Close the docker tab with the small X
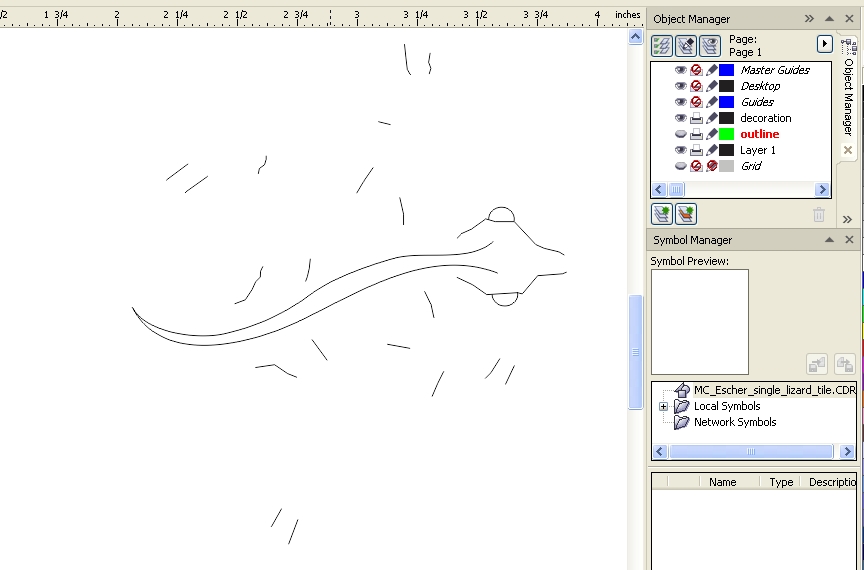 point(848,150)
